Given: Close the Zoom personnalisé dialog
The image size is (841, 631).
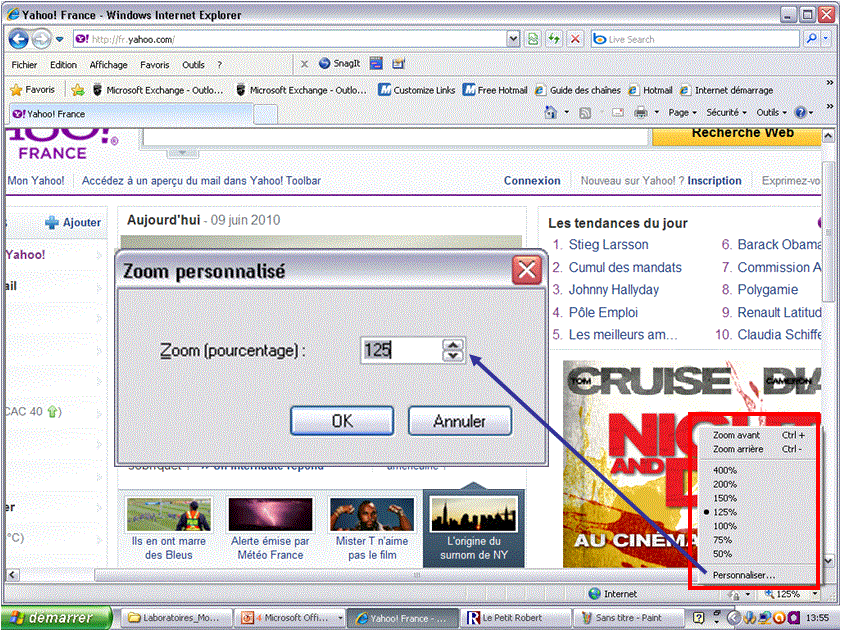Looking at the screenshot, I should tap(526, 270).
